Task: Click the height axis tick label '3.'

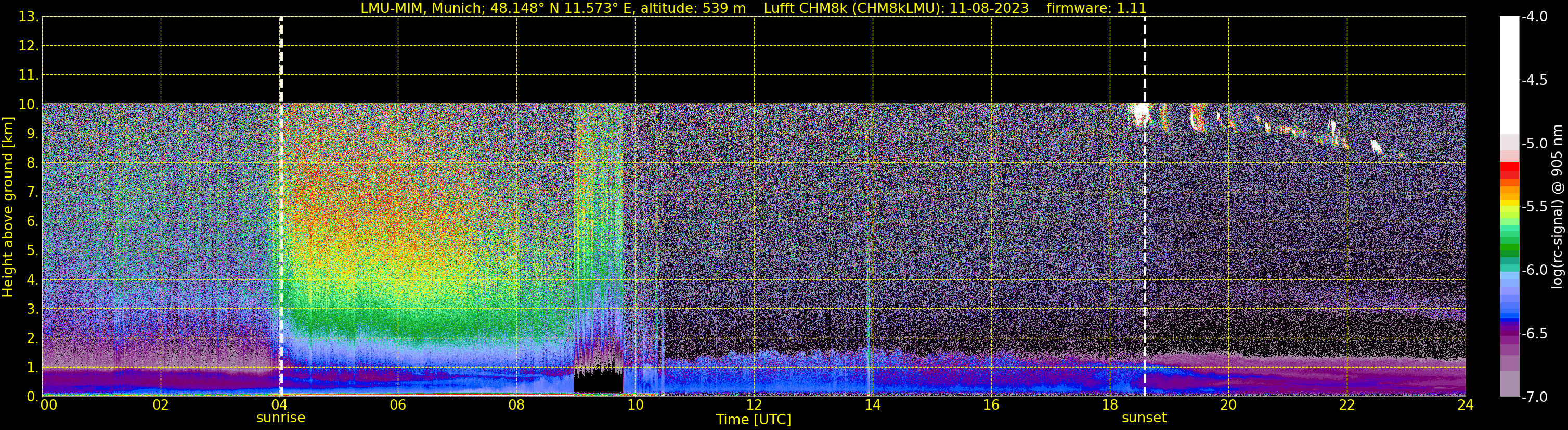Action: (33, 309)
